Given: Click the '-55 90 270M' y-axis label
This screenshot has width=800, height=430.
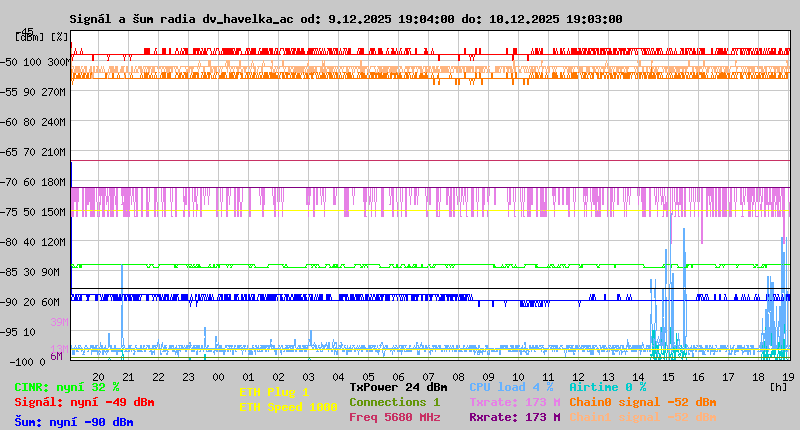Looking at the screenshot, I should click(33, 92).
